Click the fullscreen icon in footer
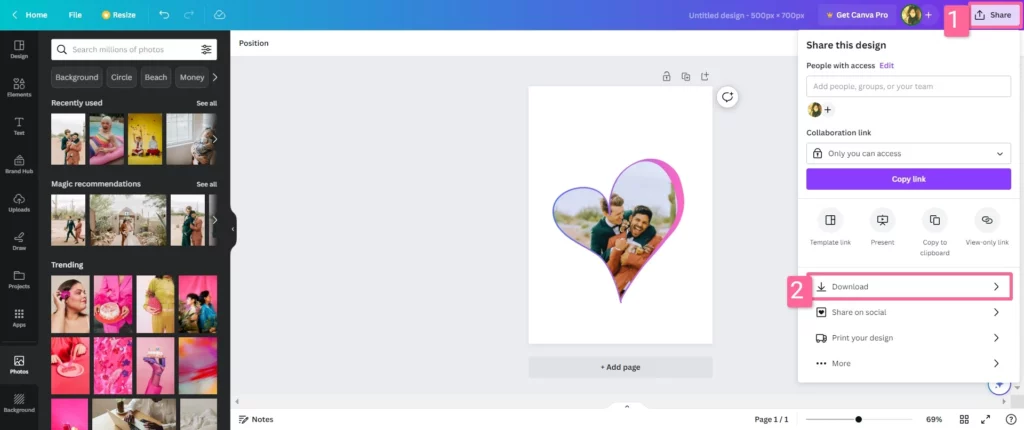This screenshot has width=1024, height=430. [x=986, y=419]
